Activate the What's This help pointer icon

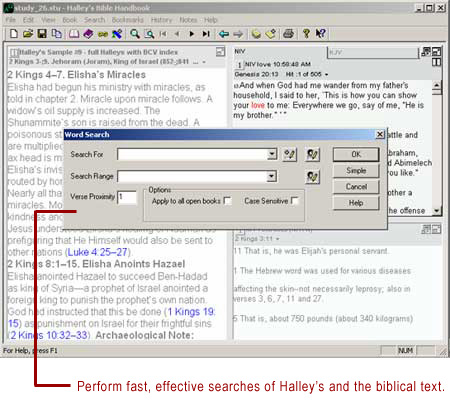tap(320, 34)
